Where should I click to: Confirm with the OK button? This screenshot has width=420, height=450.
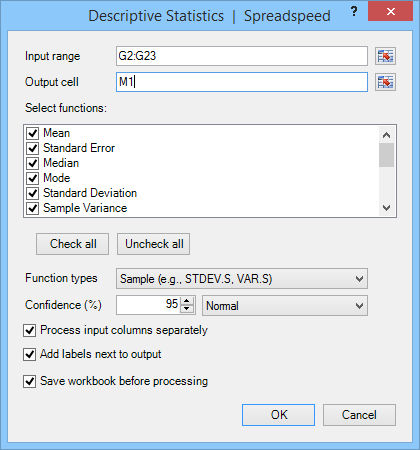click(279, 415)
